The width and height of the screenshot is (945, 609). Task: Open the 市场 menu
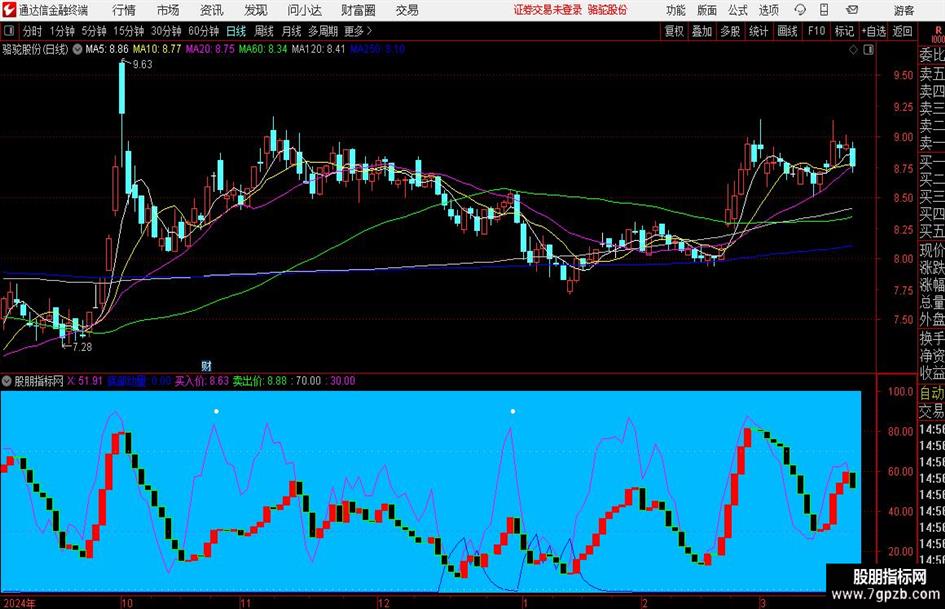tap(168, 10)
